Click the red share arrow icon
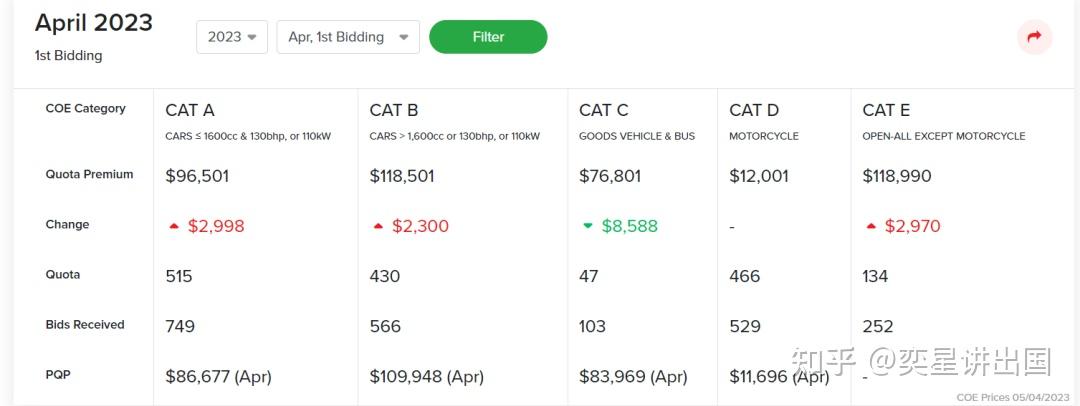Viewport: 1080px width, 406px height. pos(1035,37)
